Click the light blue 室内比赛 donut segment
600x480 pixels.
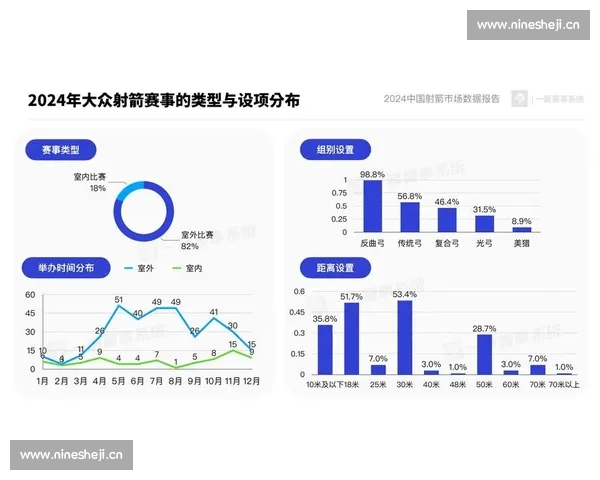[x=127, y=189]
